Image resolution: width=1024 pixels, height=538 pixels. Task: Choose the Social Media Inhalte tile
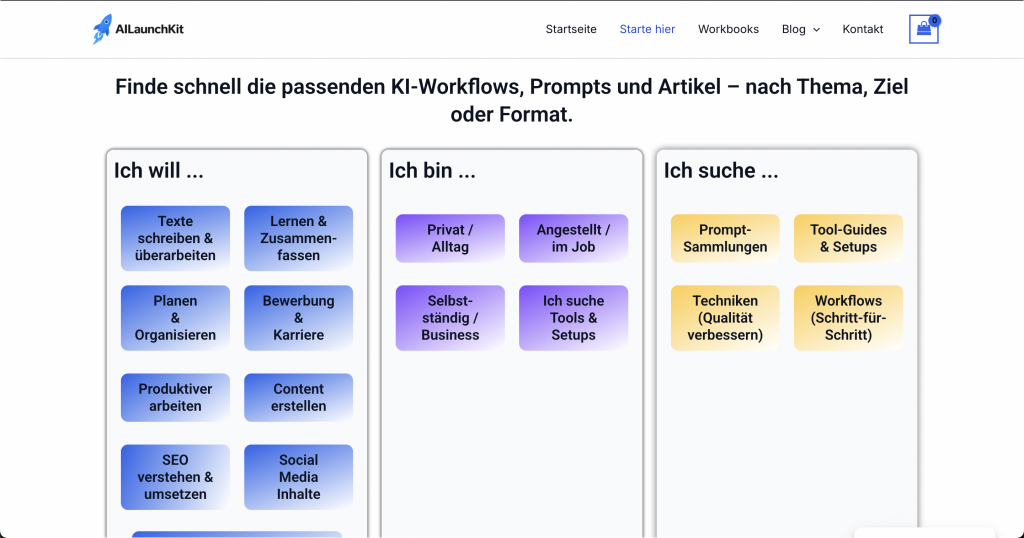tap(298, 477)
